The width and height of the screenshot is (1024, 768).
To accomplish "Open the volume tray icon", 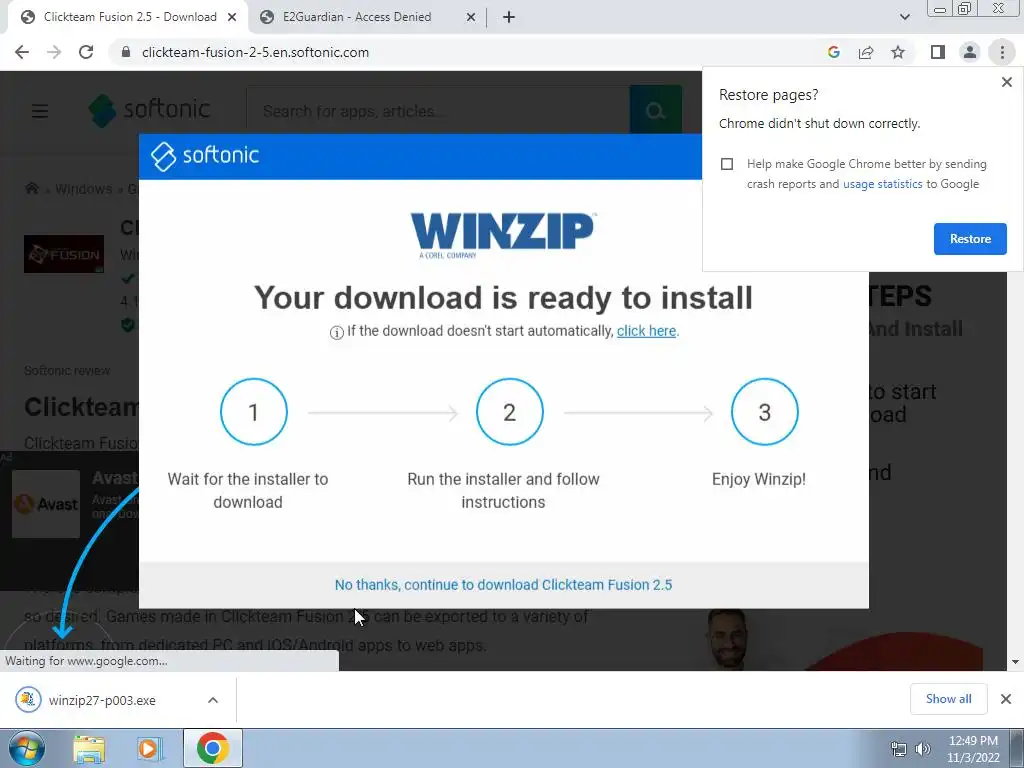I will [922, 749].
